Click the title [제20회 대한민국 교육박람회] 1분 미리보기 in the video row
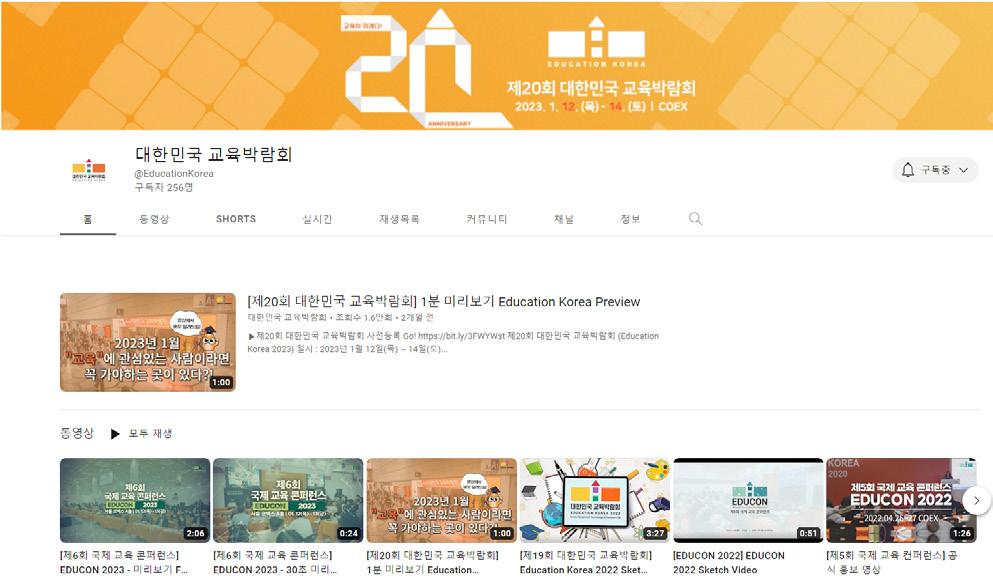Screen dimensions: 993x579 click(433, 562)
